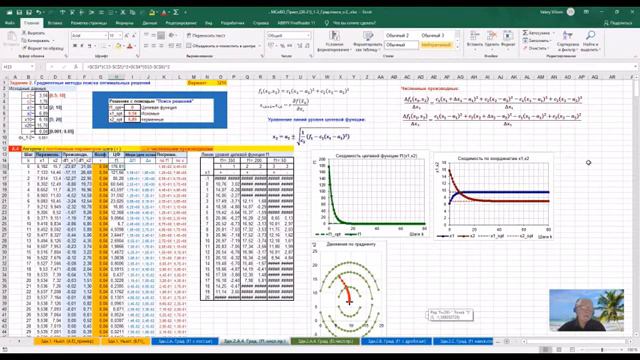The height and width of the screenshot is (360, 640).
Task: Click the AutoSum sigma icon in title bar toolbar
Action: (x=176, y=13)
